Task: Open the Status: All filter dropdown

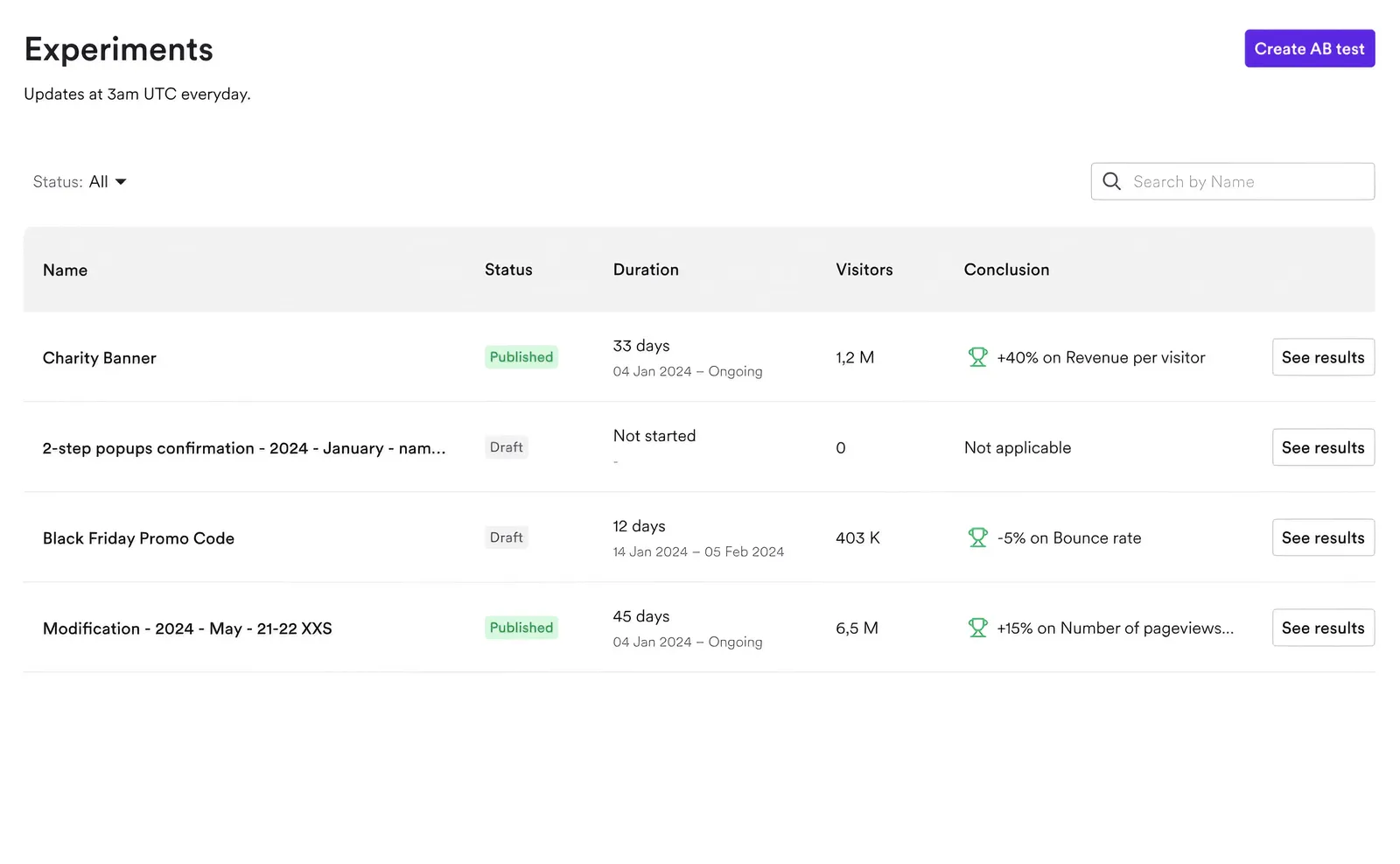Action: coord(80,182)
